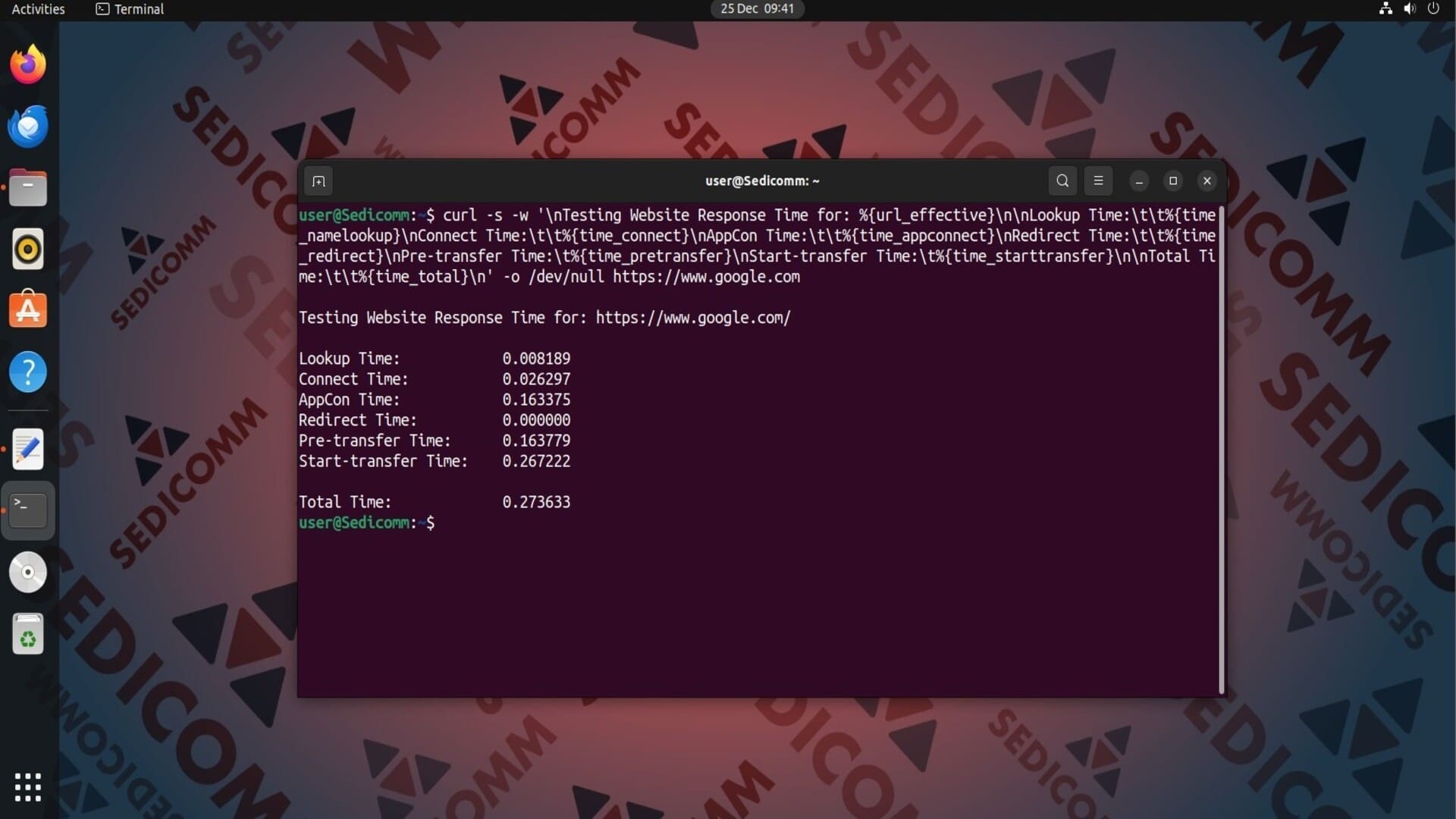Minimize the terminal window

tap(1139, 181)
